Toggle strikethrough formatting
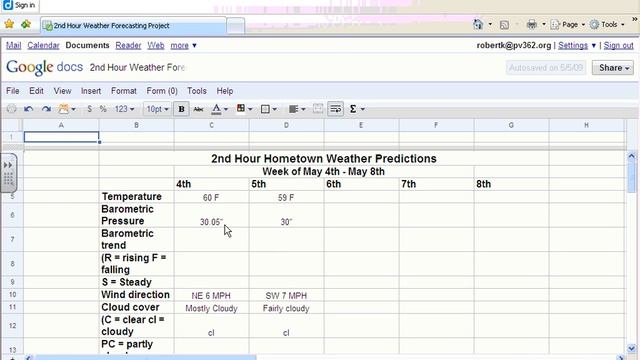 pyautogui.click(x=198, y=109)
